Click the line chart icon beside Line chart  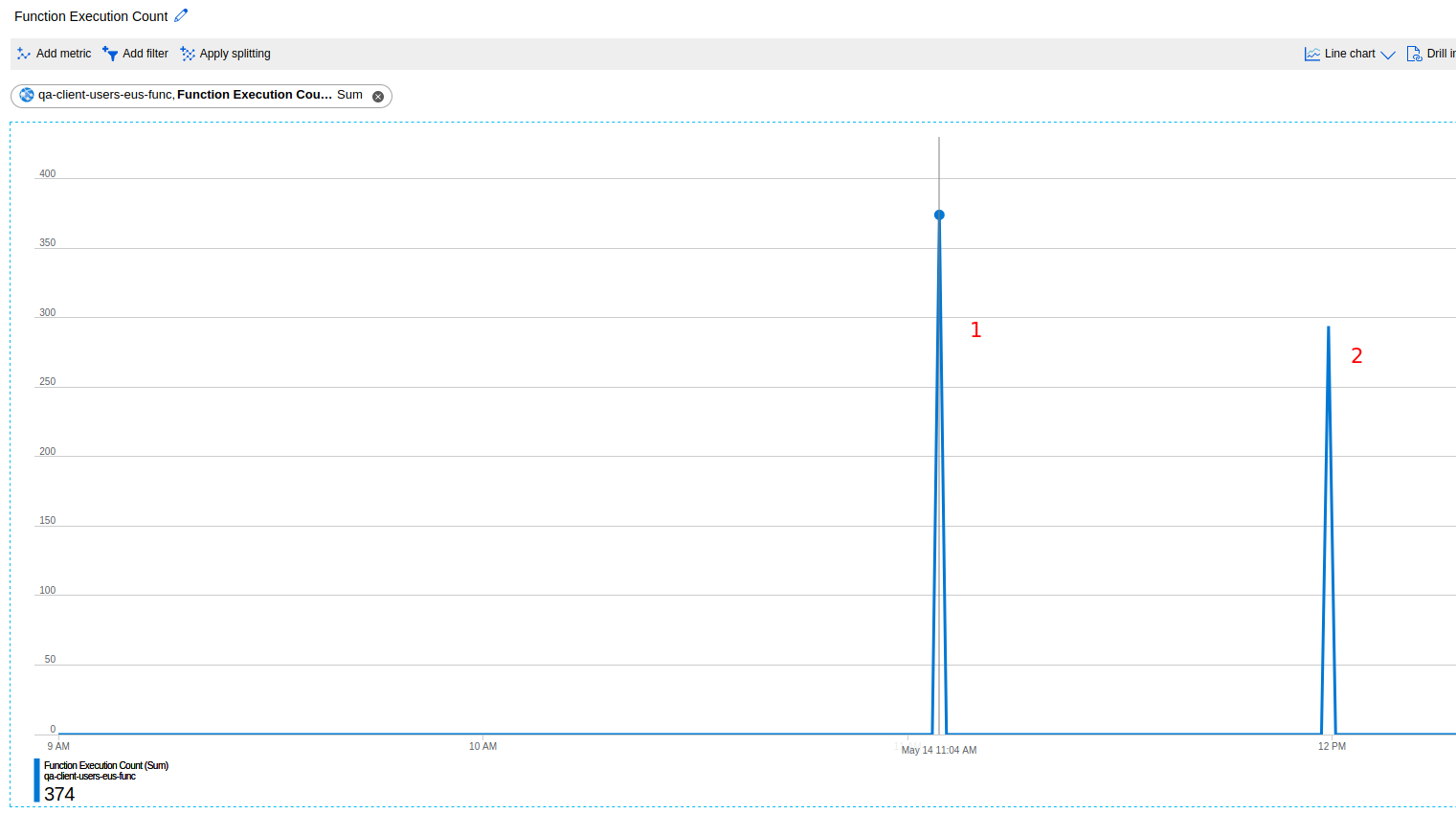[1311, 54]
